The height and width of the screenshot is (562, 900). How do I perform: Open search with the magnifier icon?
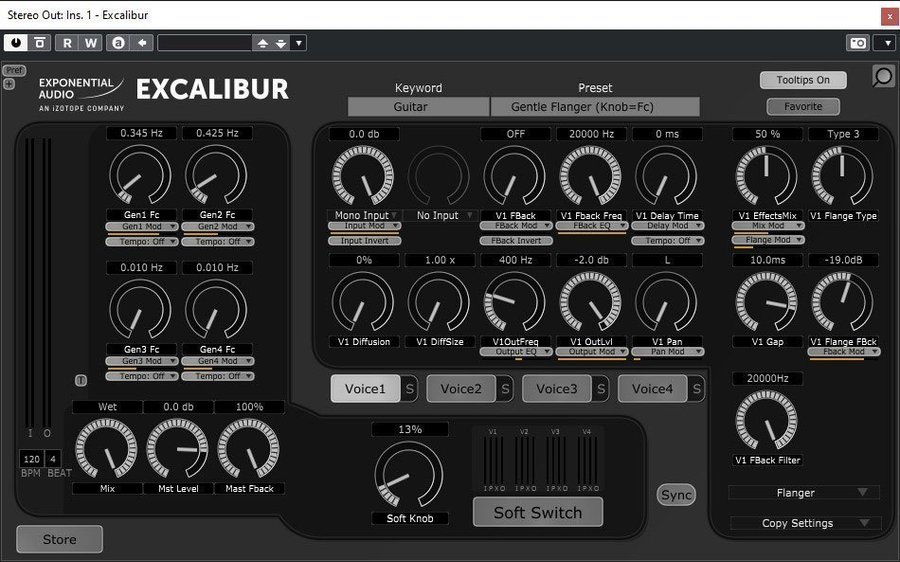click(883, 77)
